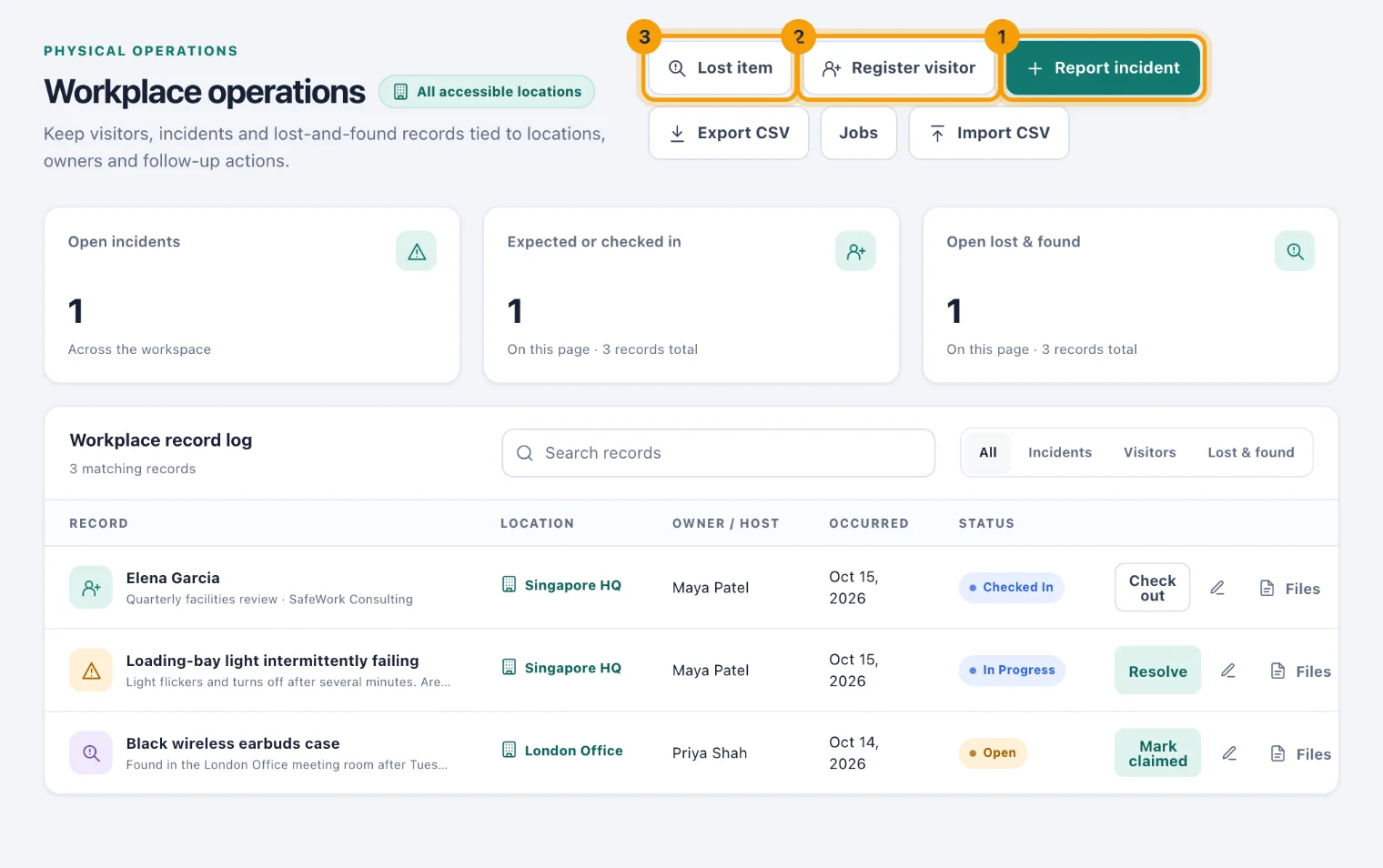Click the Open incidents warning icon

click(x=417, y=251)
